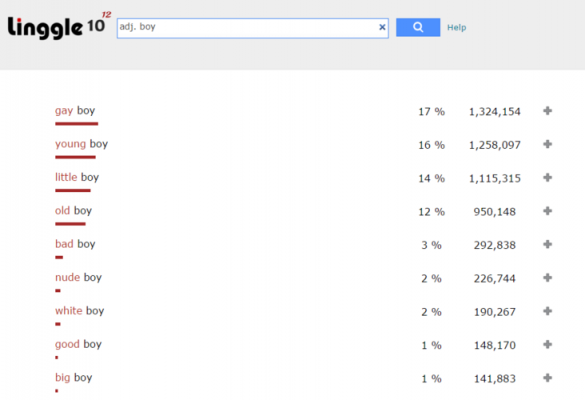Open the Linggle logo home link
The width and height of the screenshot is (585, 400).
pos(59,26)
